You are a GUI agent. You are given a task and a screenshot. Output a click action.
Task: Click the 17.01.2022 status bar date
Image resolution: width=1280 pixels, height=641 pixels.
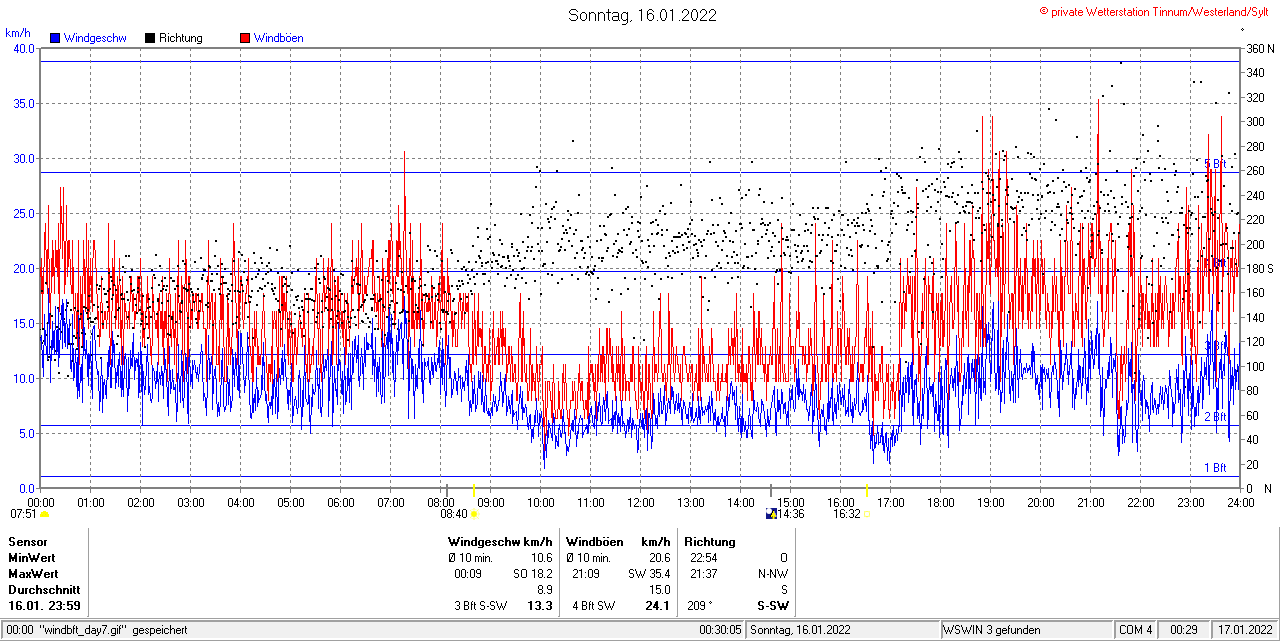1244,630
